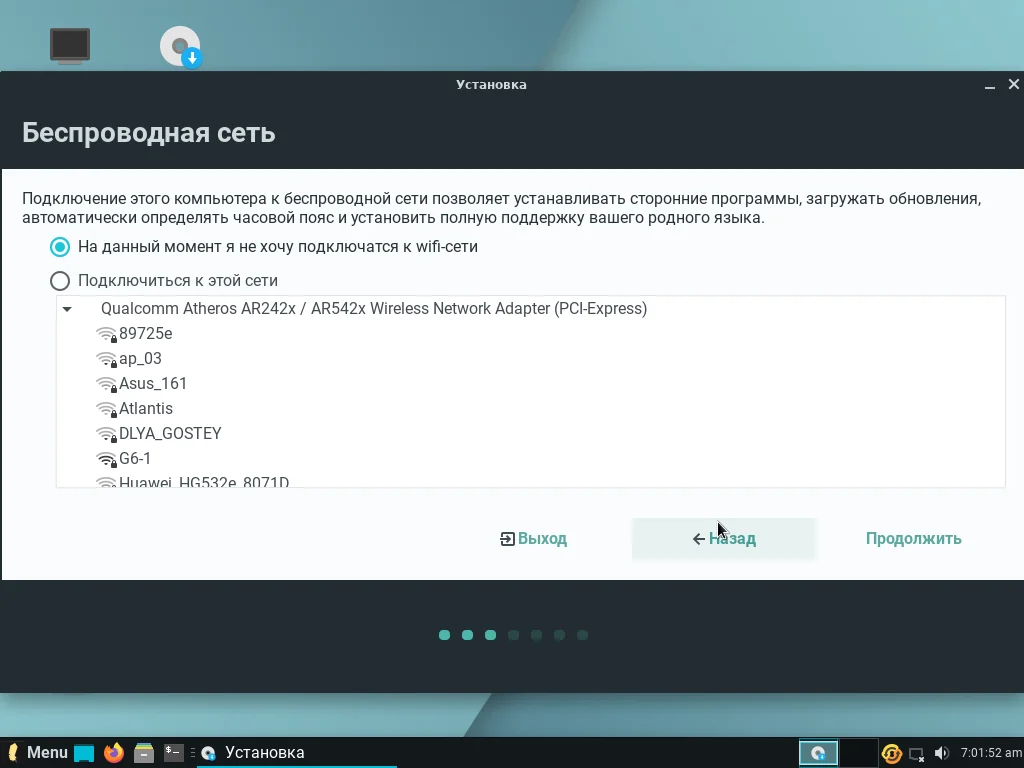Viewport: 1024px width, 768px height.
Task: Open the file manager from the taskbar
Action: point(142,752)
